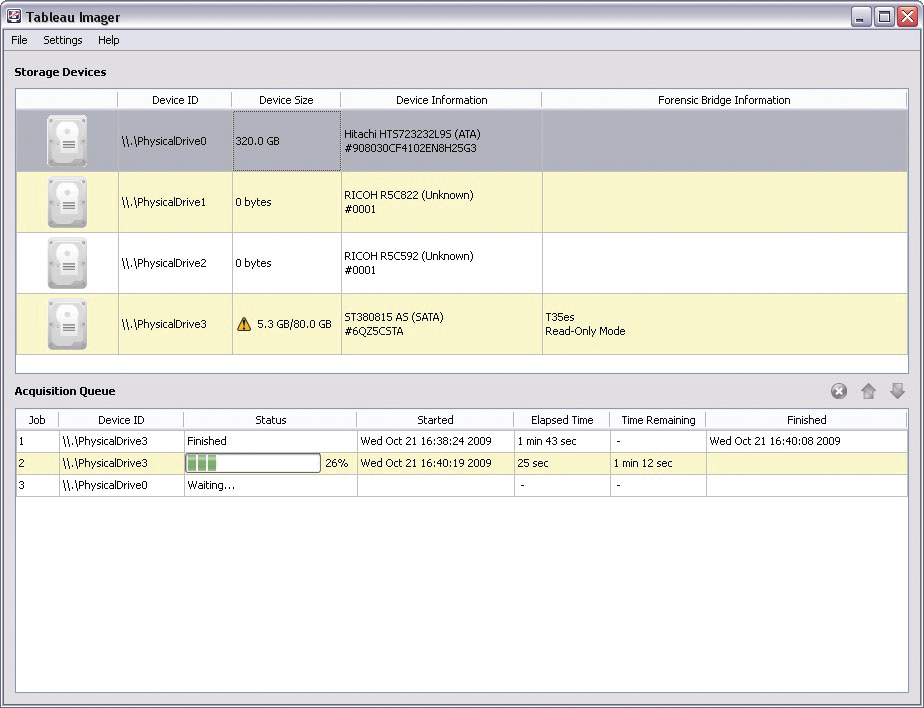Click the 26% progress bar for job 2

click(x=253, y=463)
